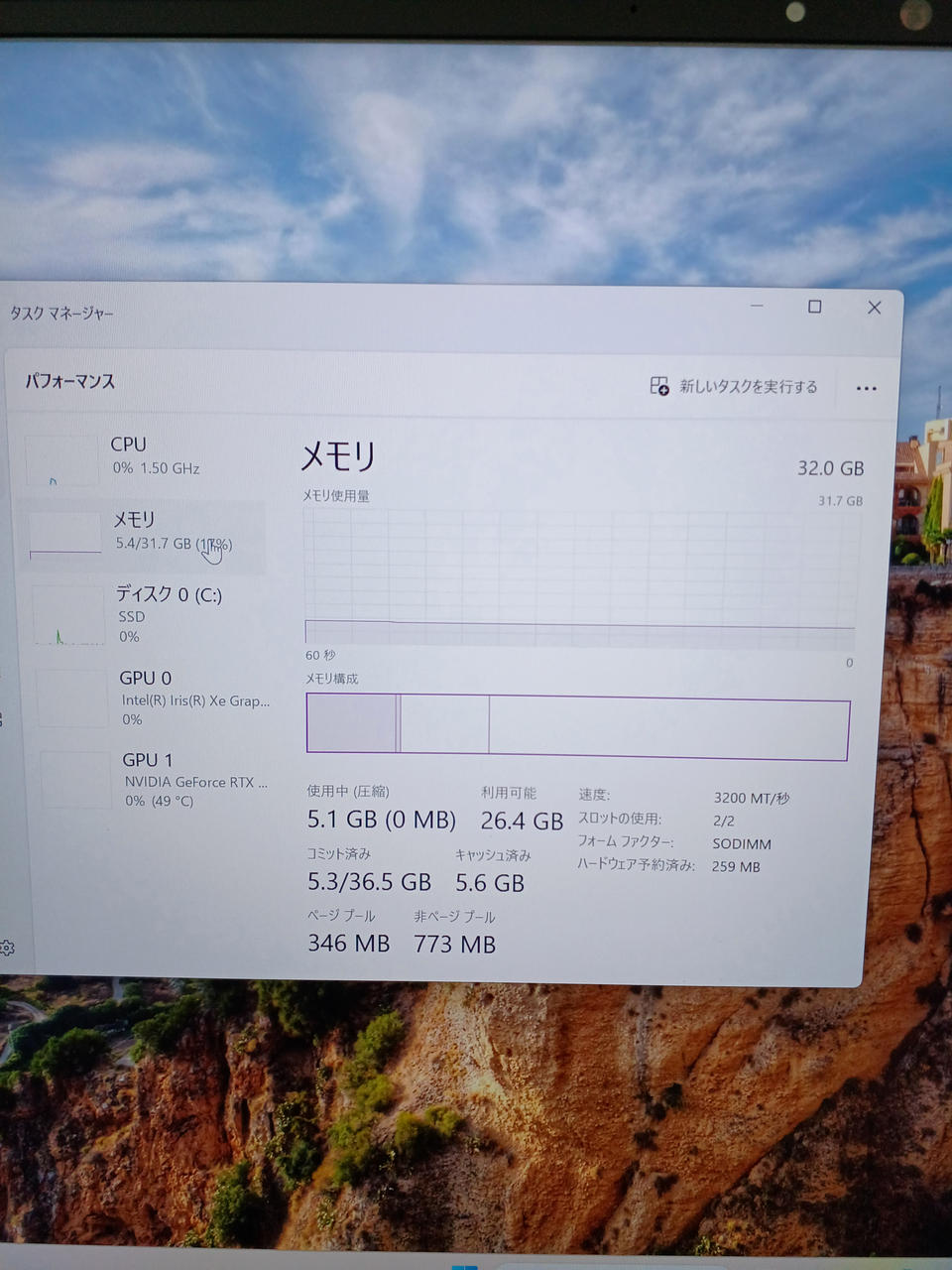The width and height of the screenshot is (952, 1270).
Task: Close the タスク マネージャー window
Action: click(874, 308)
